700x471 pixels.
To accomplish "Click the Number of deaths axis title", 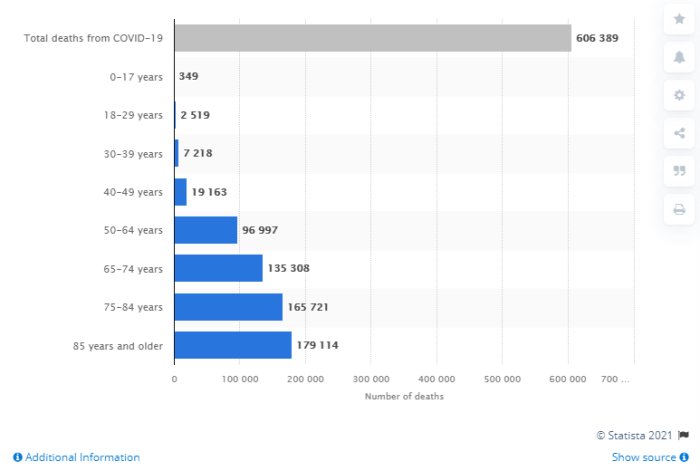I will [x=404, y=396].
